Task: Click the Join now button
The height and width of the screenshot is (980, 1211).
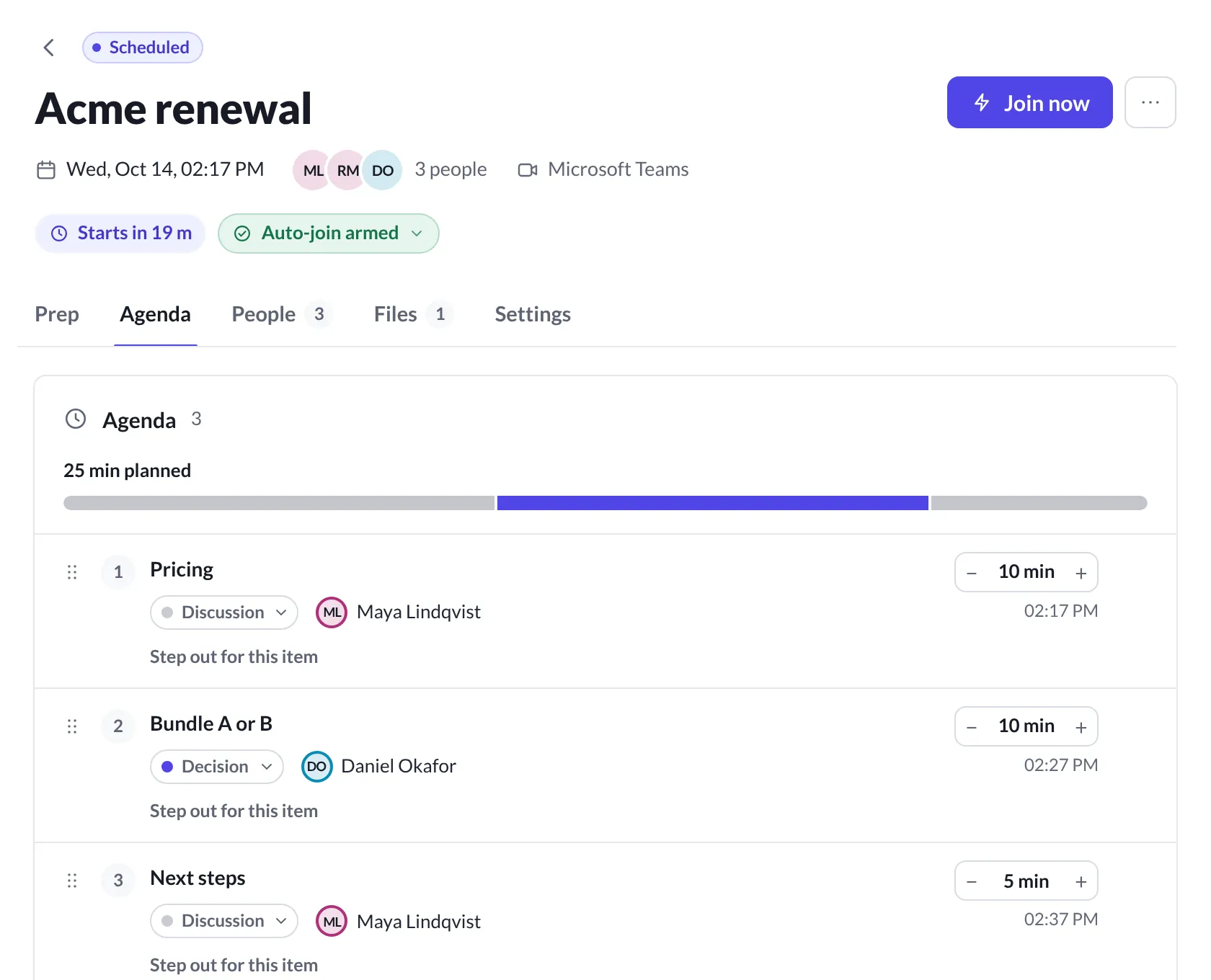Action: [x=1029, y=102]
